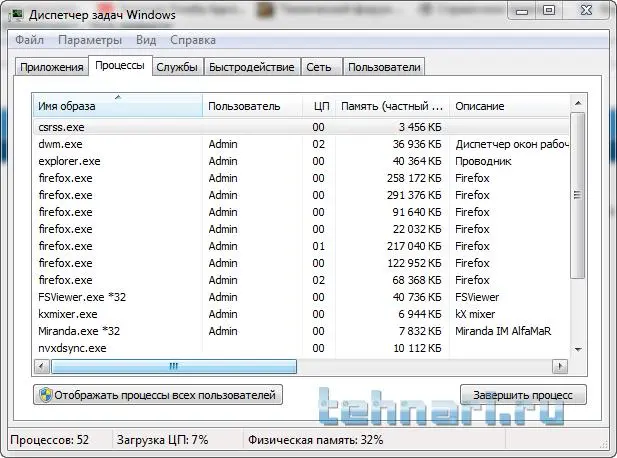Click horizontal scrollbar right arrow
Screen dimensions: 617x458
pyautogui.click(x=560, y=366)
